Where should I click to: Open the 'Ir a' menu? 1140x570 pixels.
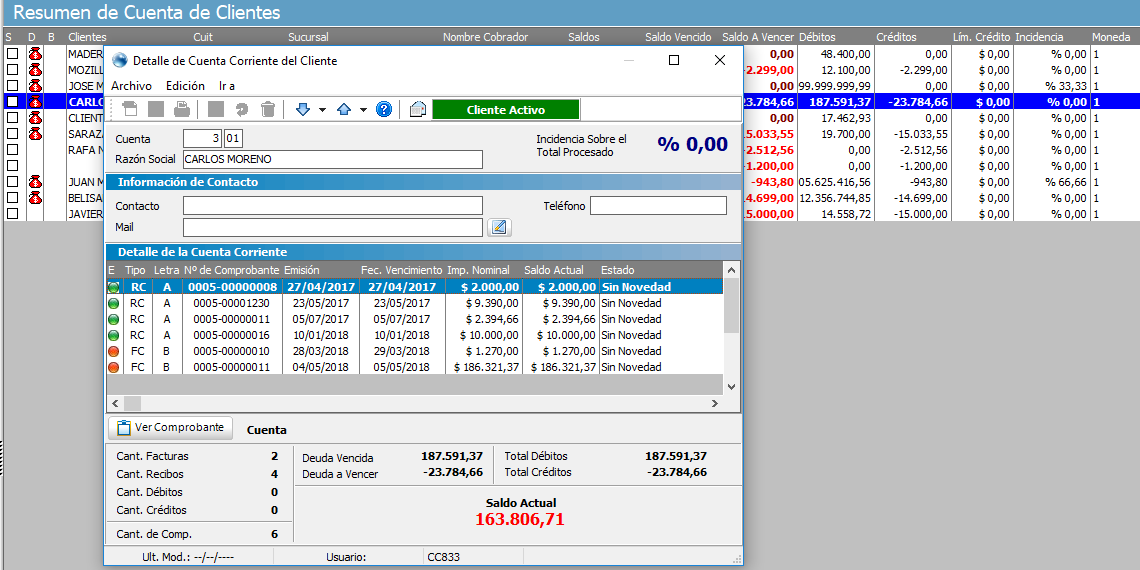pos(227,86)
